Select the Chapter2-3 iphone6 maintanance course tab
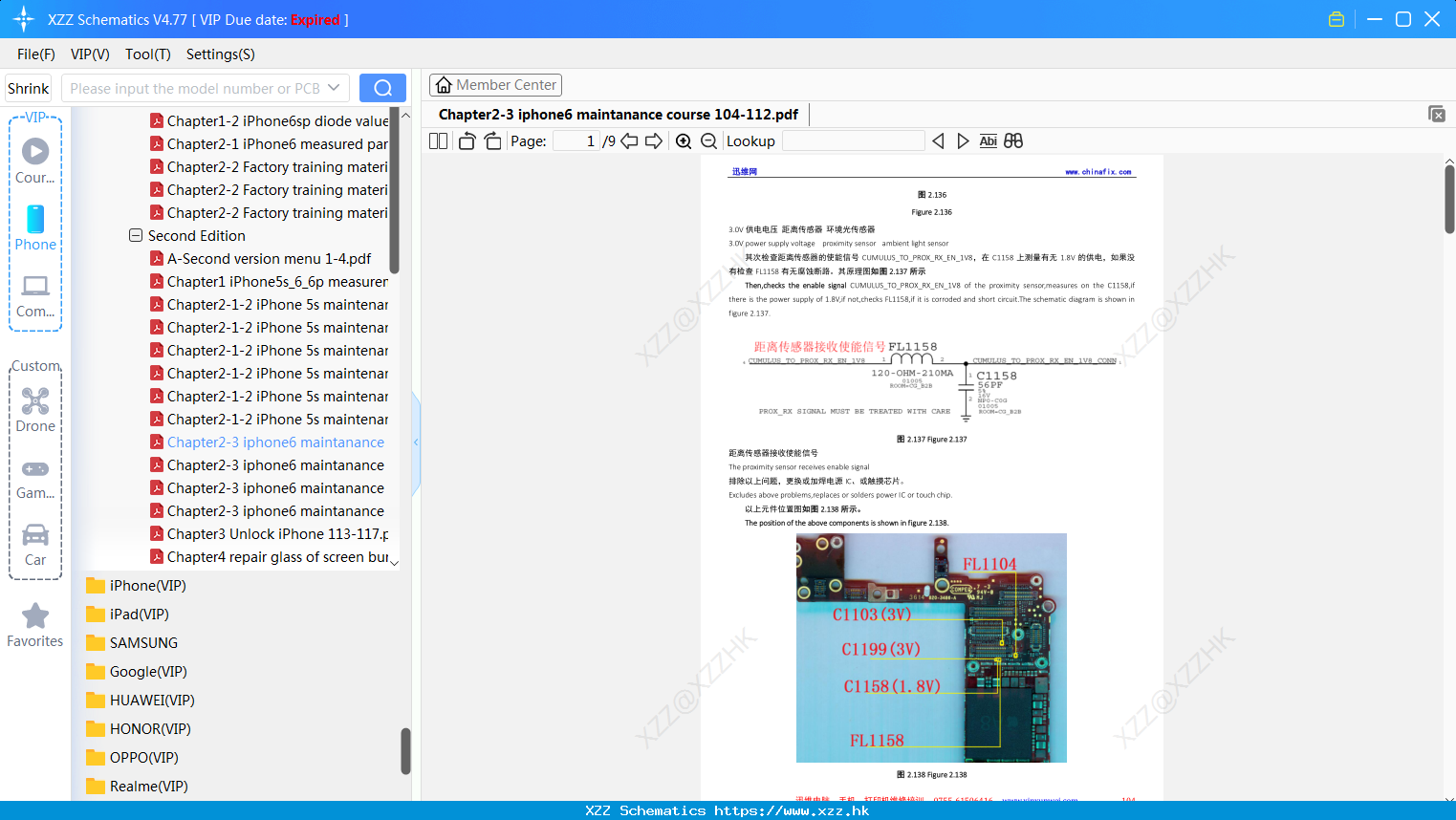This screenshot has width=1456, height=820. click(619, 115)
